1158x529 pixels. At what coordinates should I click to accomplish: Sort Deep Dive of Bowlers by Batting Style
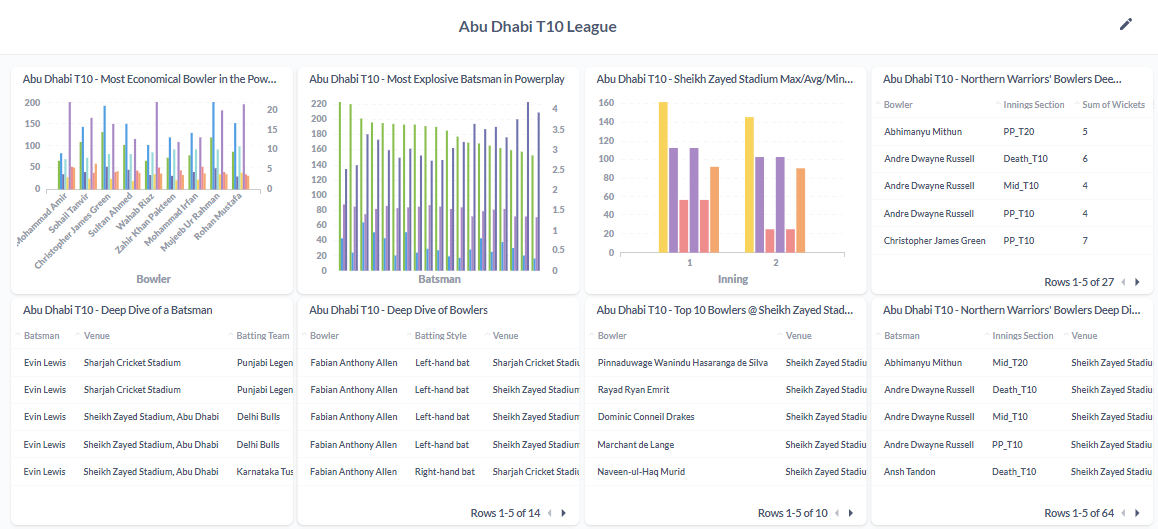click(x=440, y=335)
